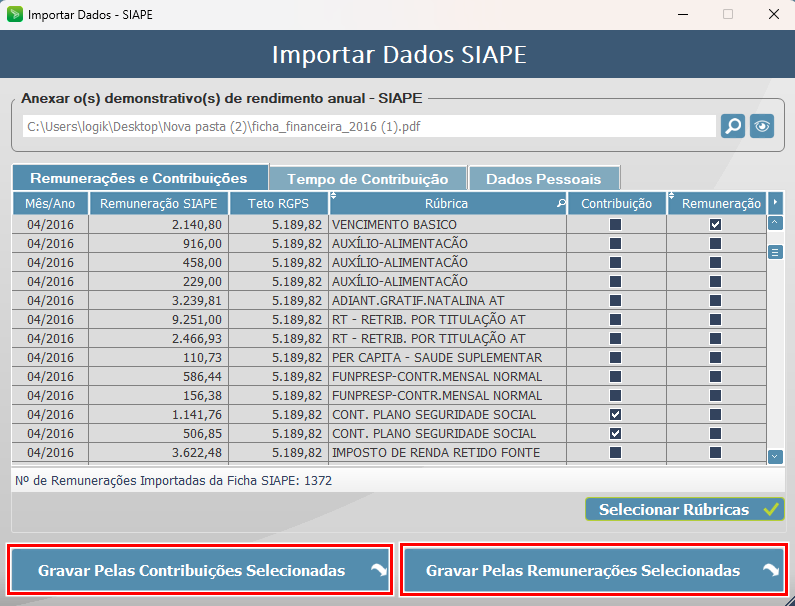
Task: Check Remuneração for AUXÍLIO-ALIMENTACÃO 458,00 row
Action: [x=715, y=263]
